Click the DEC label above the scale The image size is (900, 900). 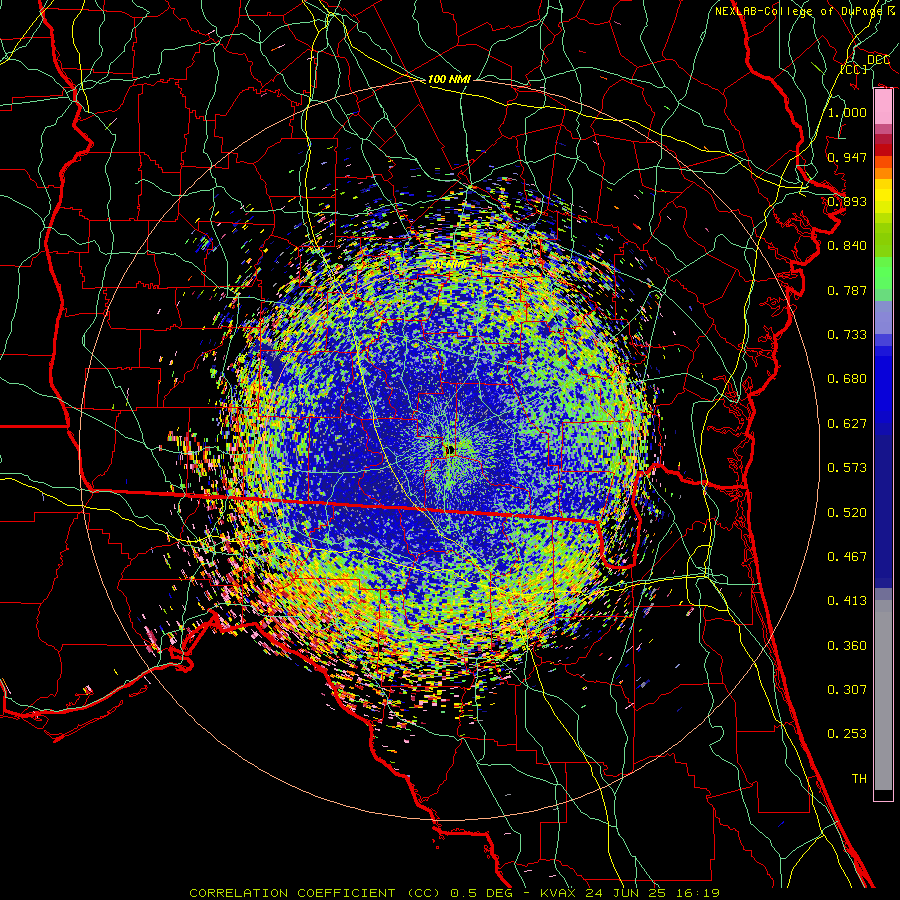click(x=878, y=60)
